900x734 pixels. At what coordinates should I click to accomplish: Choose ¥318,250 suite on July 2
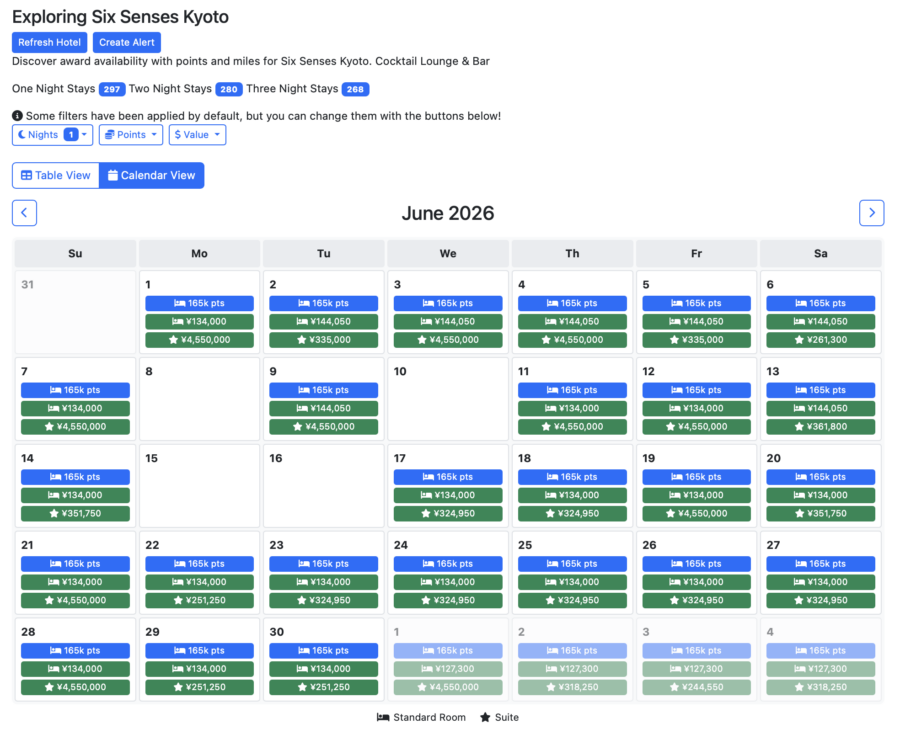572,688
